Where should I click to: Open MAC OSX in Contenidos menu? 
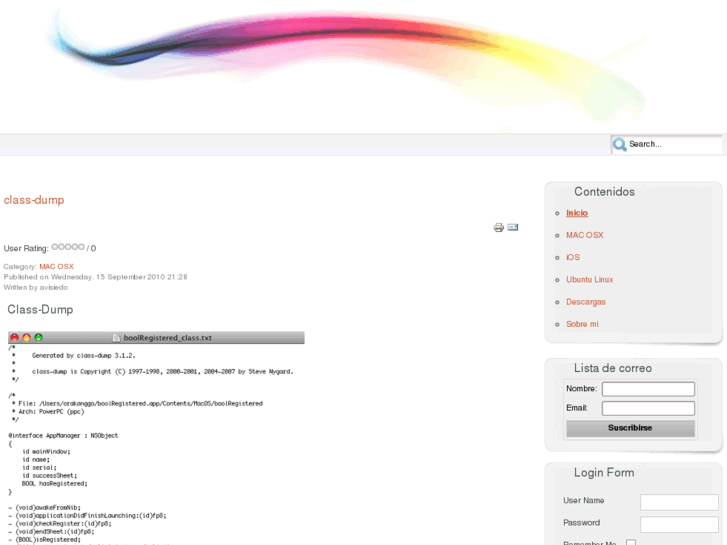585,235
